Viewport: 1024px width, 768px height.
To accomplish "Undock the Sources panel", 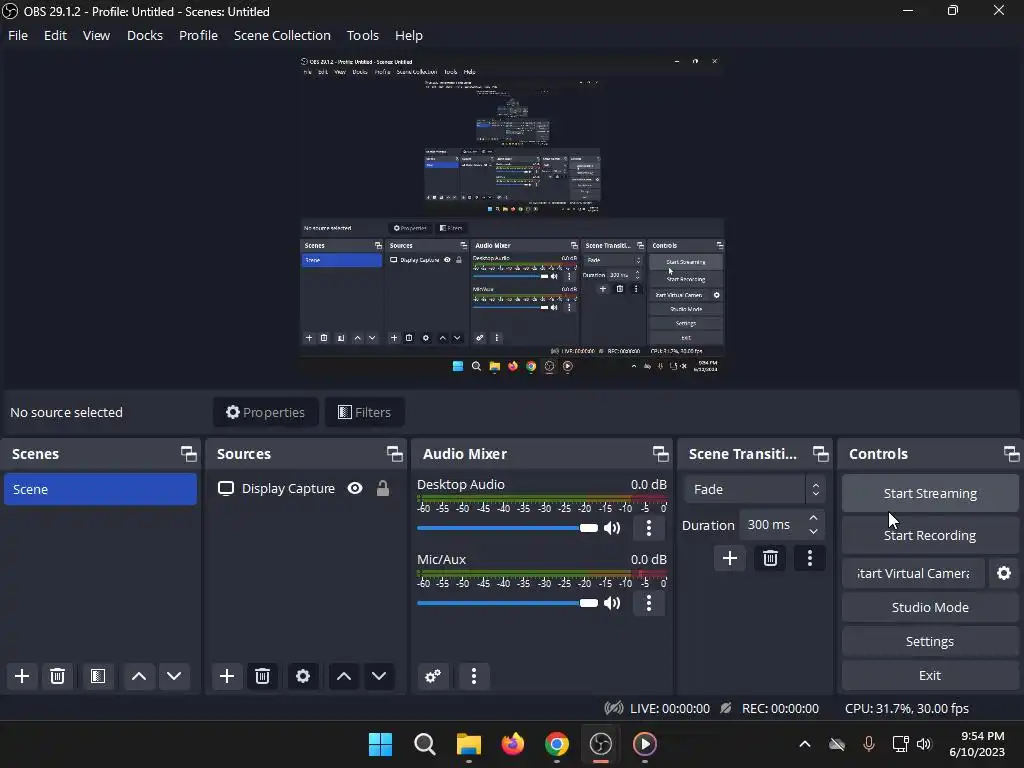I will point(394,454).
